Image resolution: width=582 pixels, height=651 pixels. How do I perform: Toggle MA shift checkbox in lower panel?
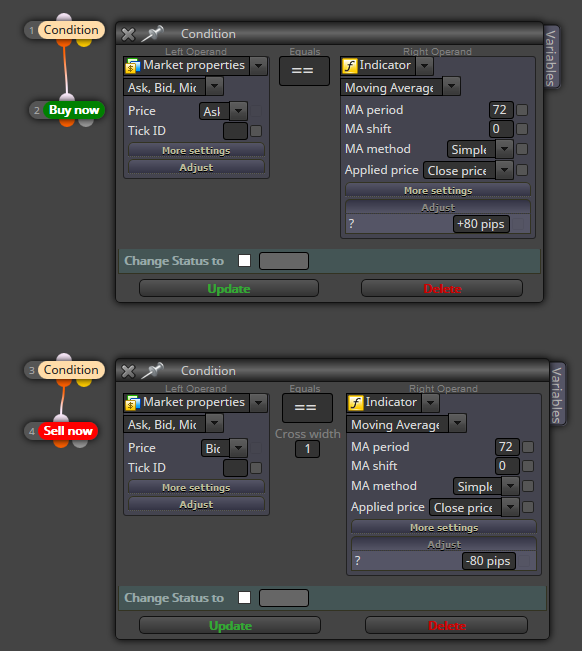[x=528, y=466]
